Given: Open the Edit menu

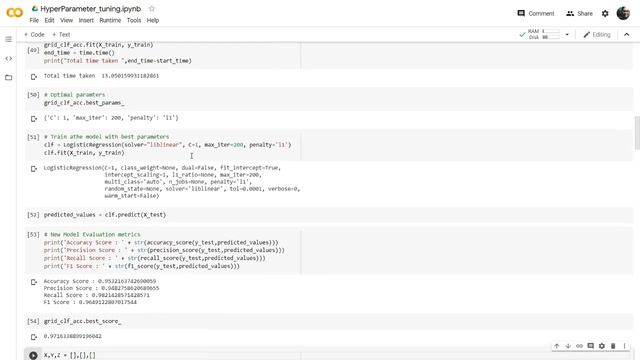Looking at the screenshot, I should 49,20.
